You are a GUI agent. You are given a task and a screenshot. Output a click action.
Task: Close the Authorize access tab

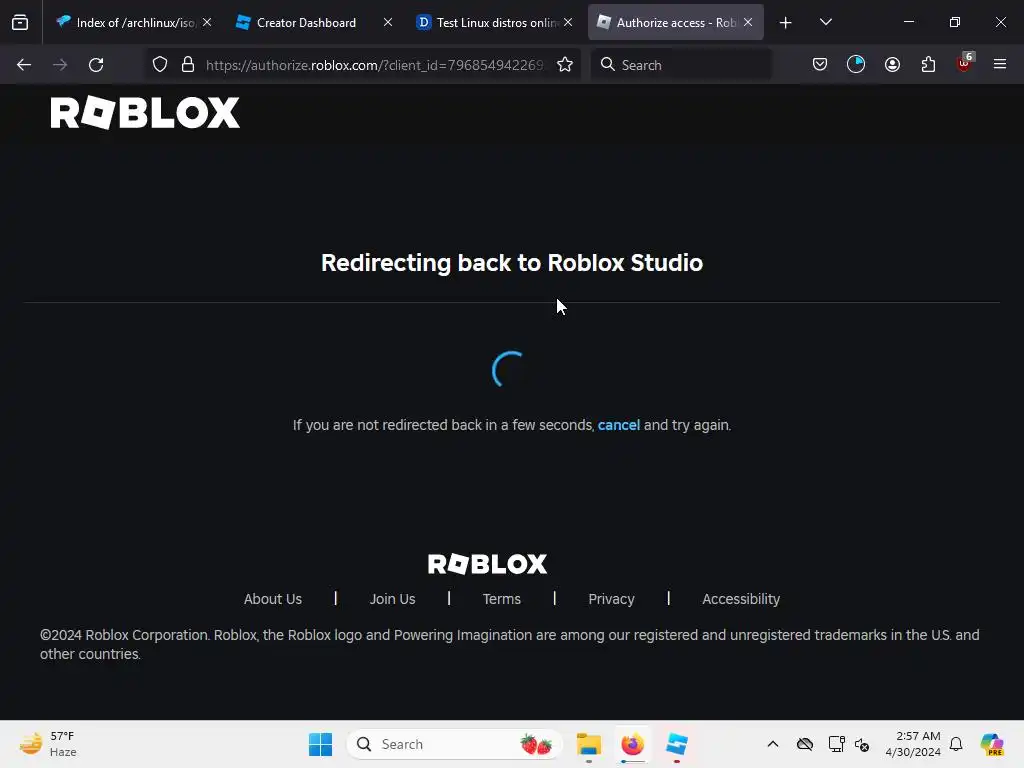click(x=748, y=22)
